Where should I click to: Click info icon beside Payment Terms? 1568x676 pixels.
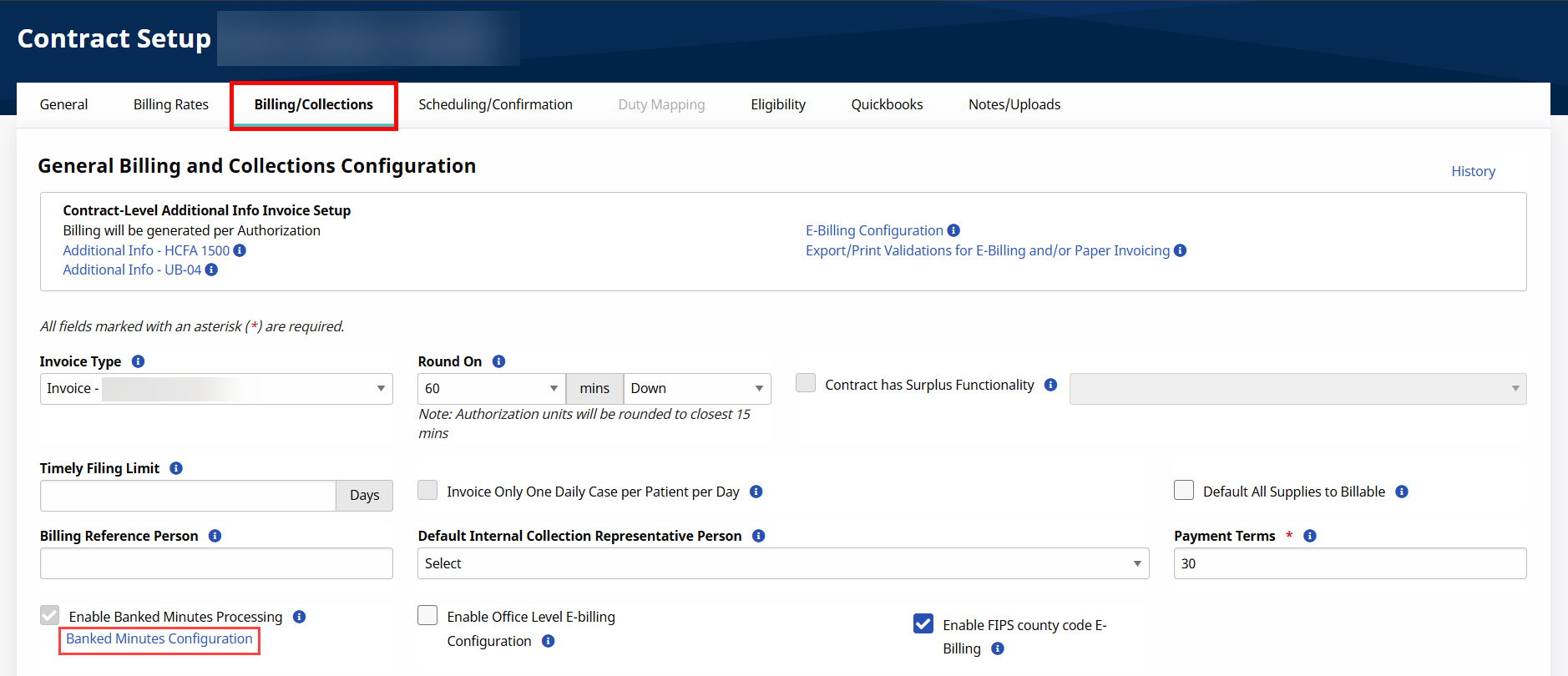pos(1310,536)
